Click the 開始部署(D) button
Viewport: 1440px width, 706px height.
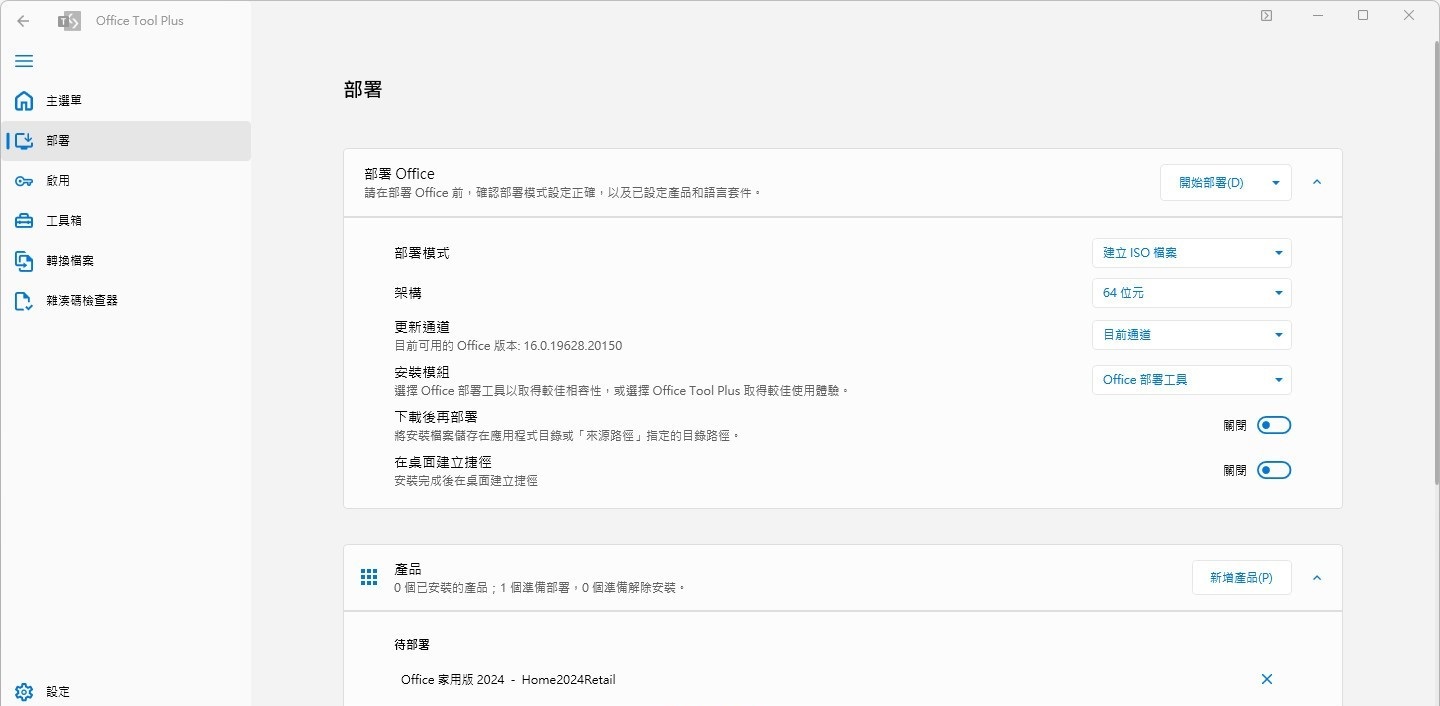1211,182
